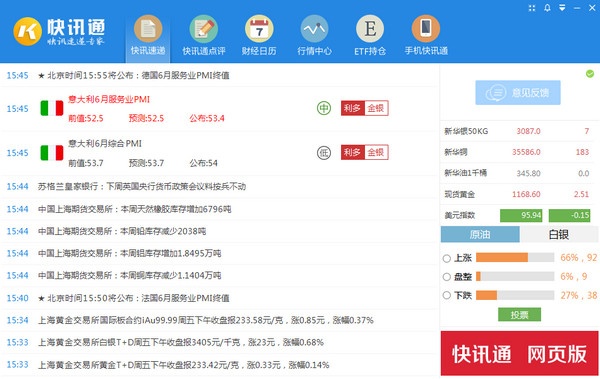Select the 盘整 radio option

(x=447, y=277)
